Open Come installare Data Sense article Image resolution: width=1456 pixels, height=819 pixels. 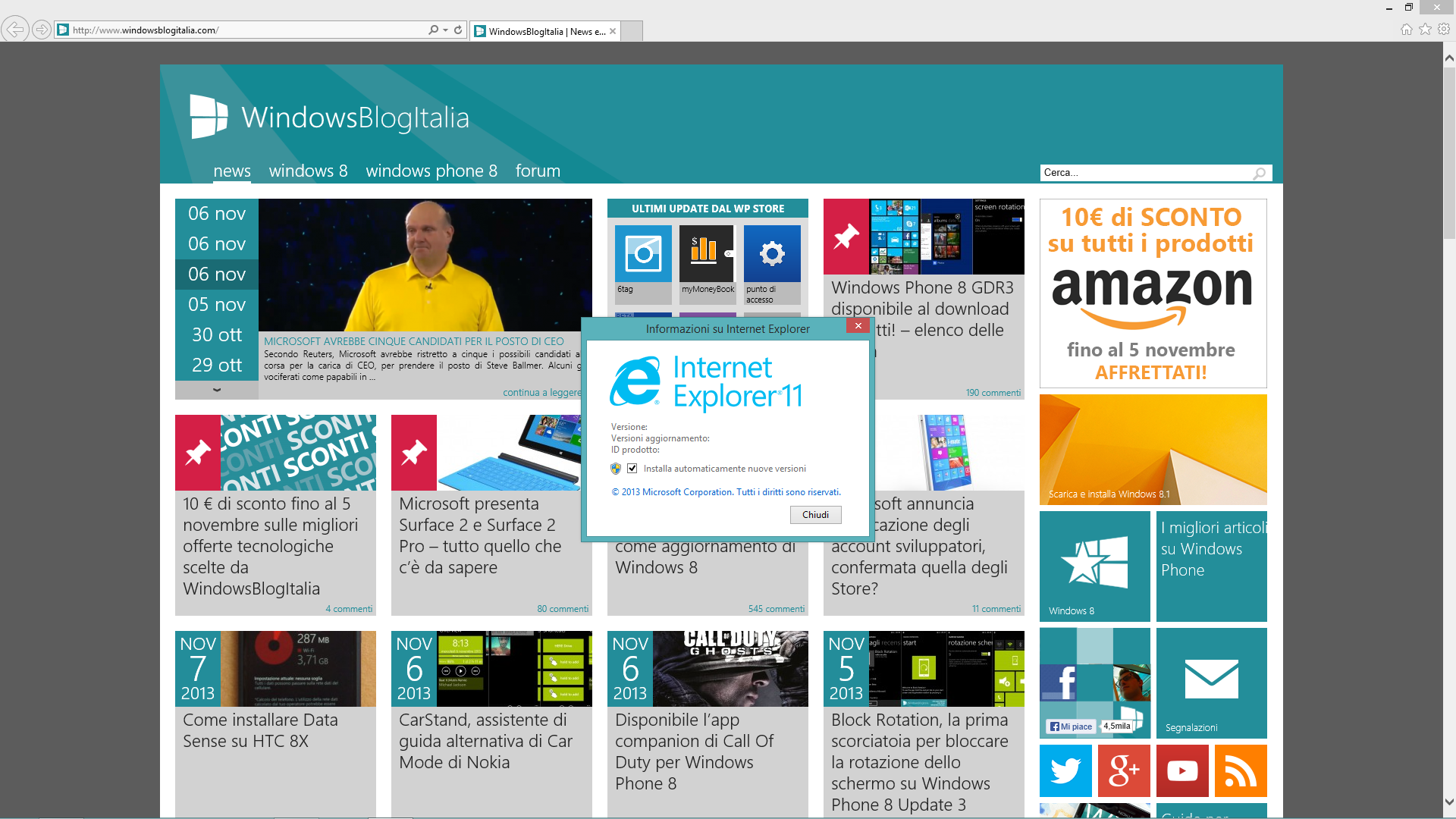point(260,730)
